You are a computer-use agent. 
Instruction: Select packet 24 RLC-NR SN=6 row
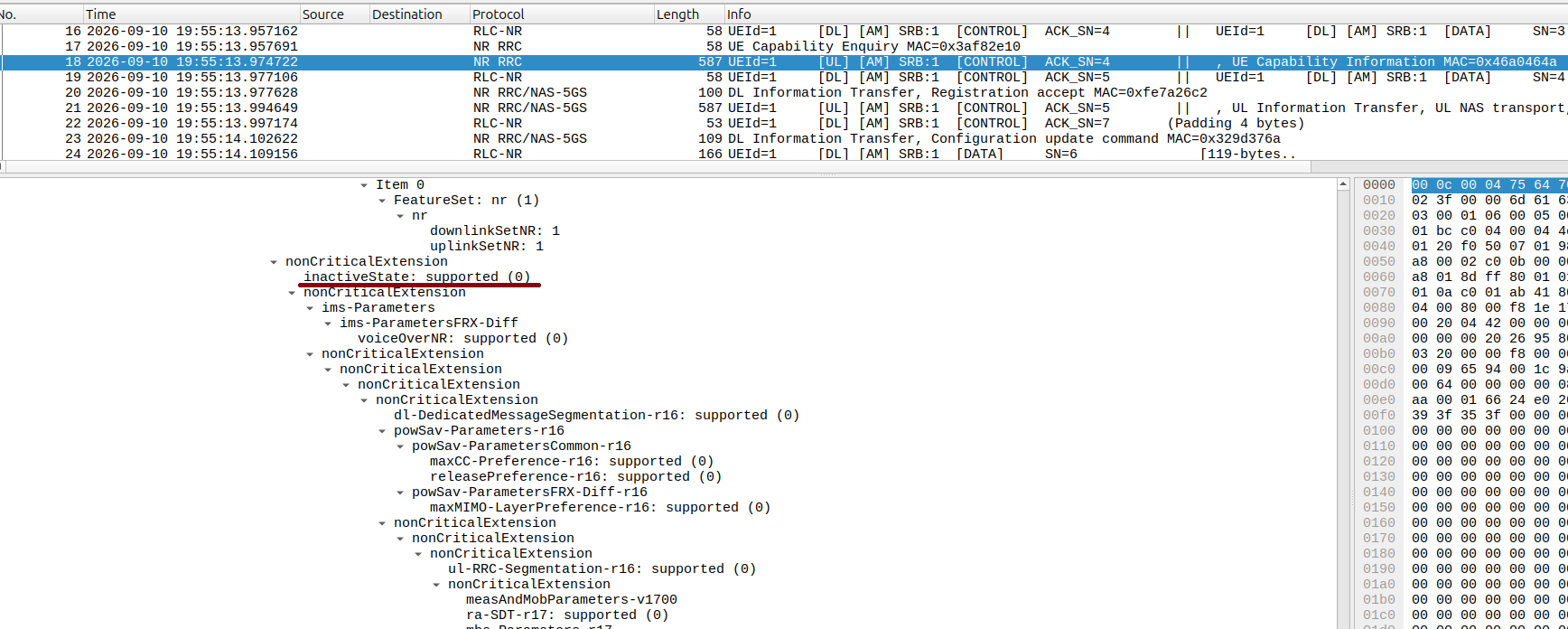point(784,154)
